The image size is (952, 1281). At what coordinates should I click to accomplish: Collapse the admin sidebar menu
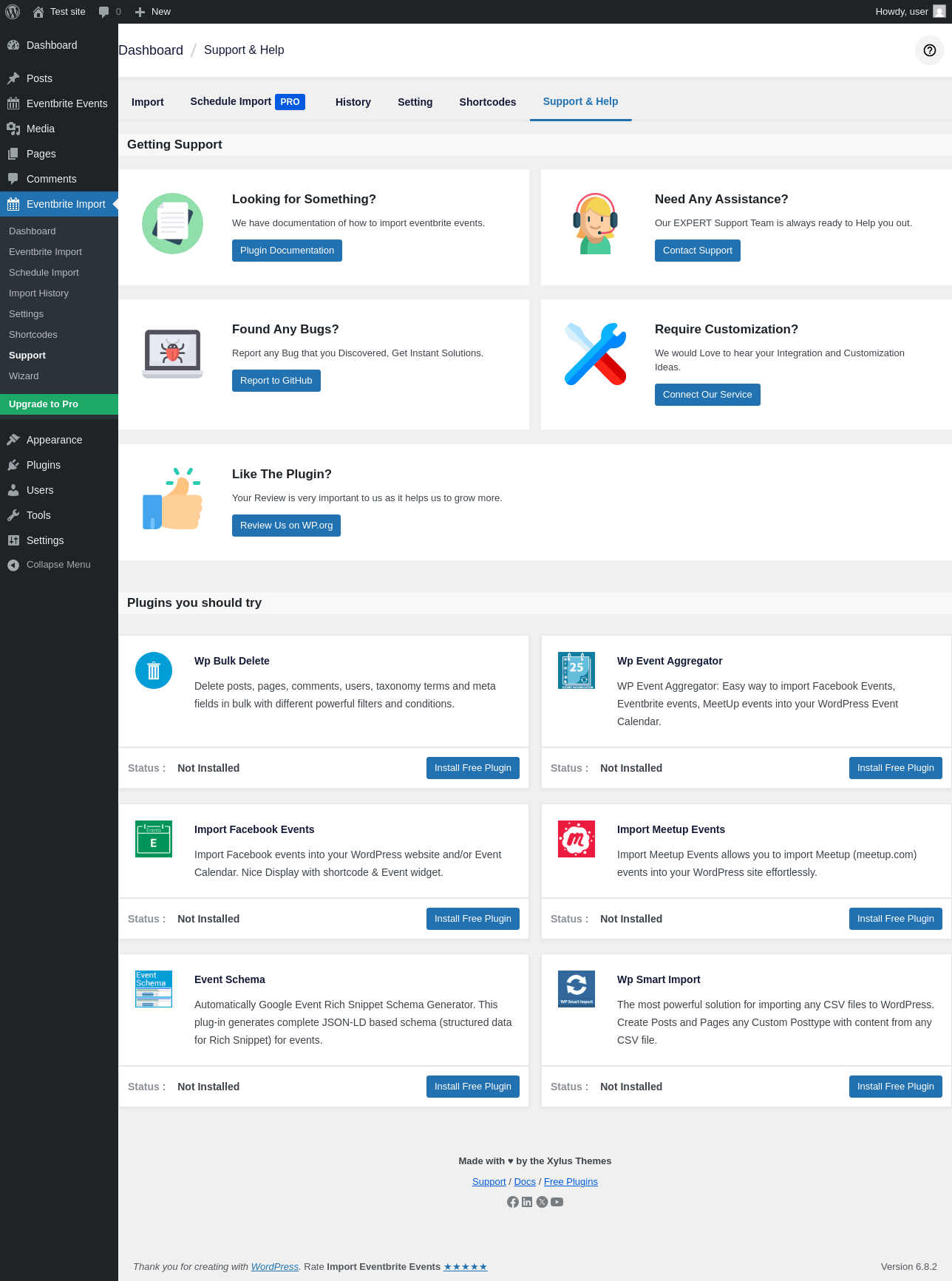(x=59, y=565)
